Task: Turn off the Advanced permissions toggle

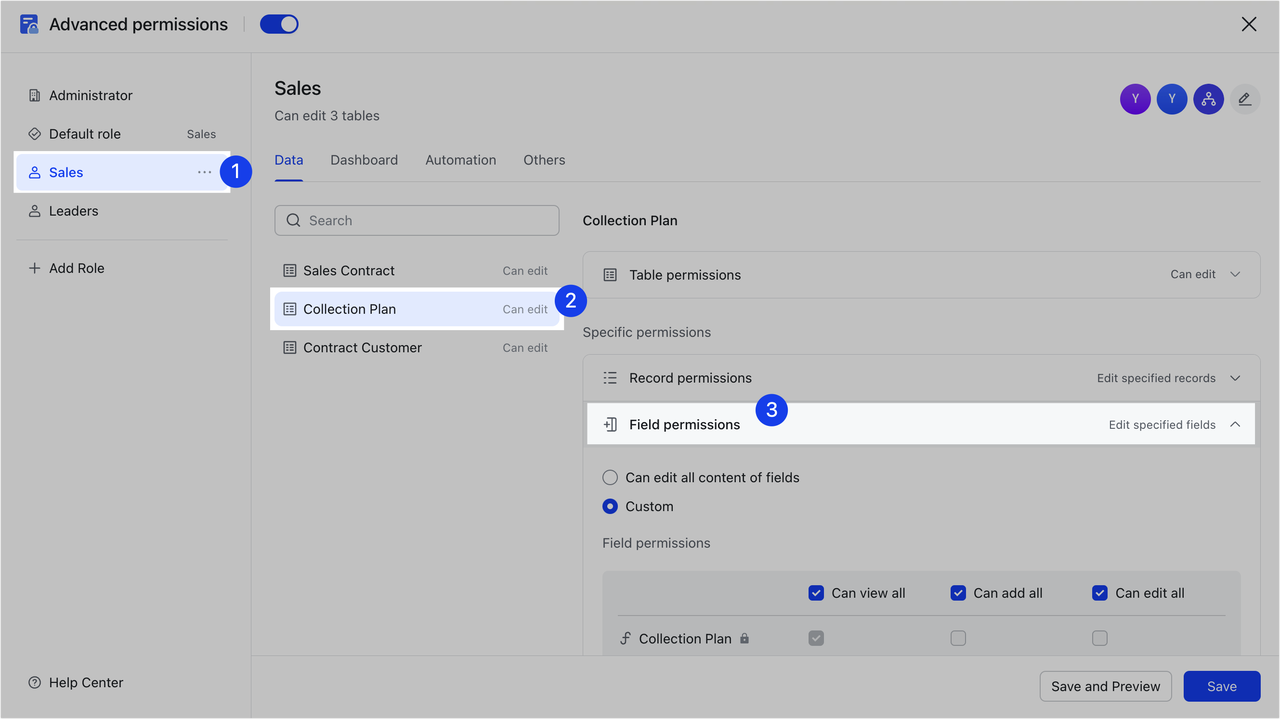Action: tap(278, 23)
